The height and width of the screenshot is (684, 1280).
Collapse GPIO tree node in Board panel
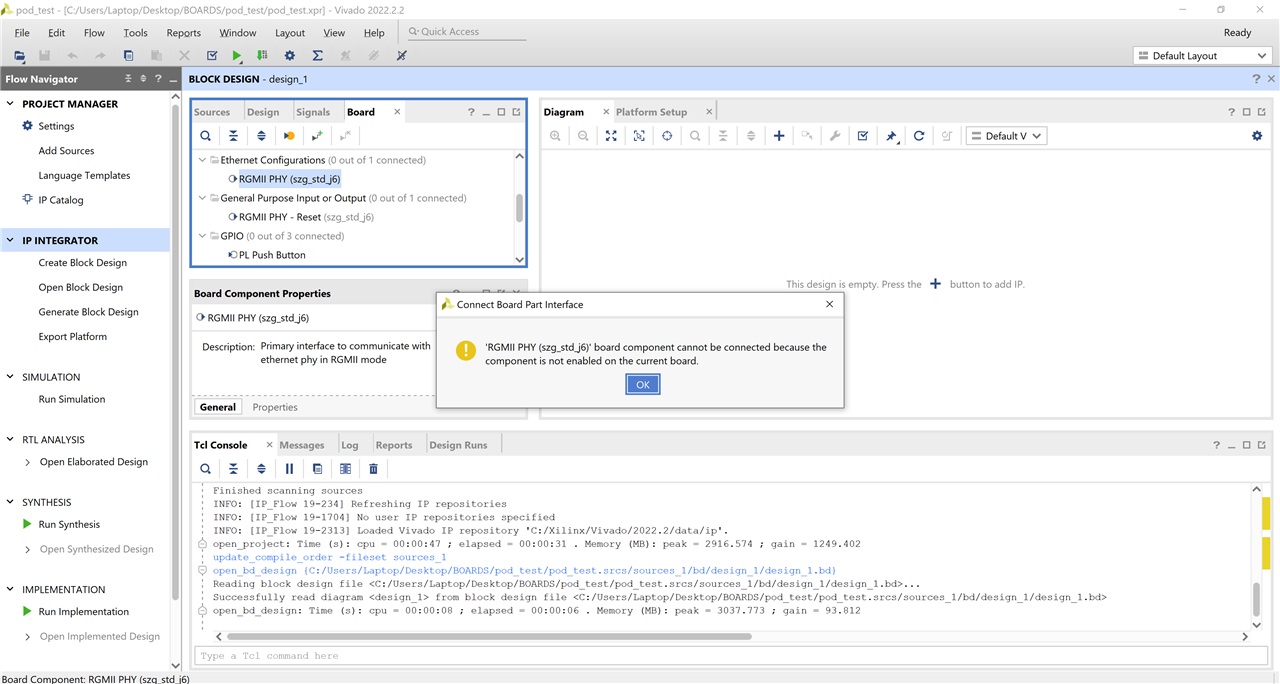(202, 236)
